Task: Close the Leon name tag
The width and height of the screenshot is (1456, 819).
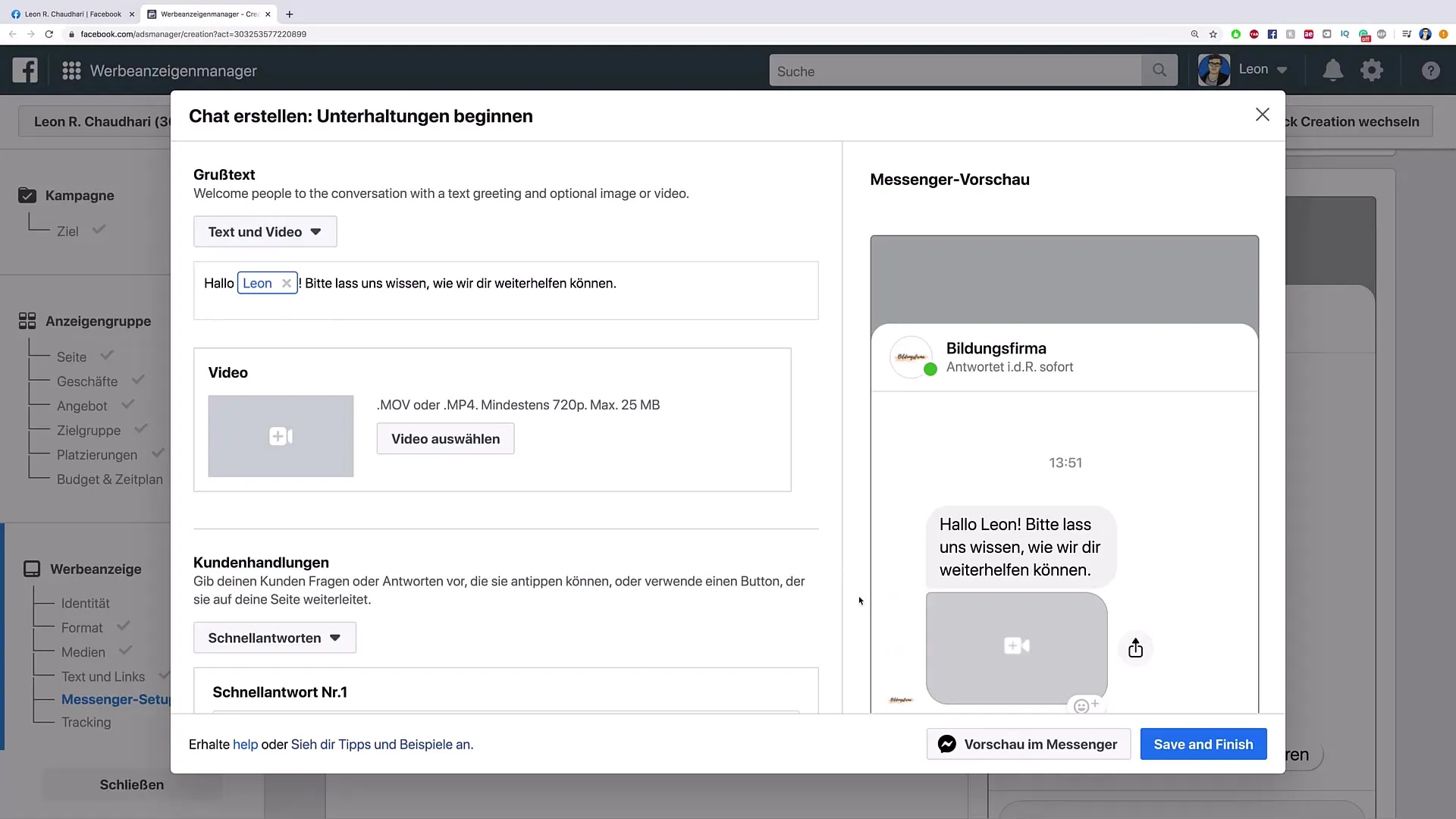Action: pyautogui.click(x=287, y=283)
